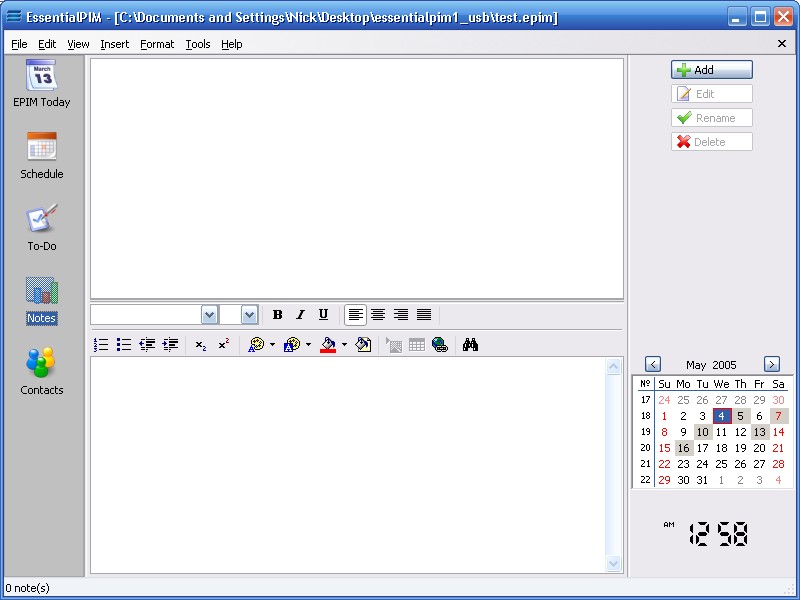
Task: Align text left
Action: (x=355, y=315)
